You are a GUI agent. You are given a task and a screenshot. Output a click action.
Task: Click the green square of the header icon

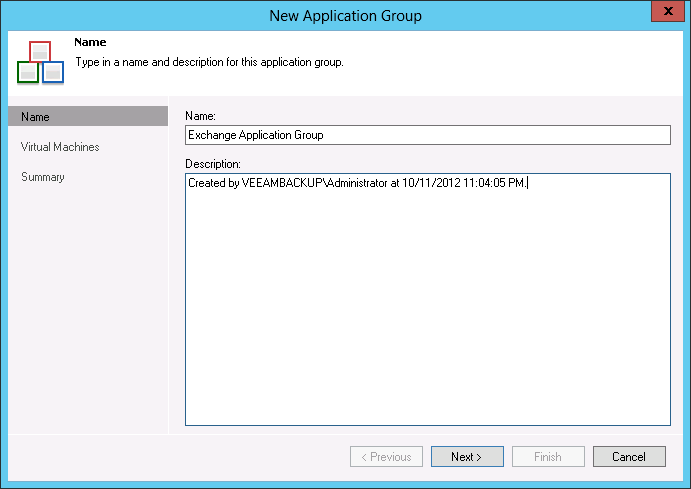pos(28,73)
